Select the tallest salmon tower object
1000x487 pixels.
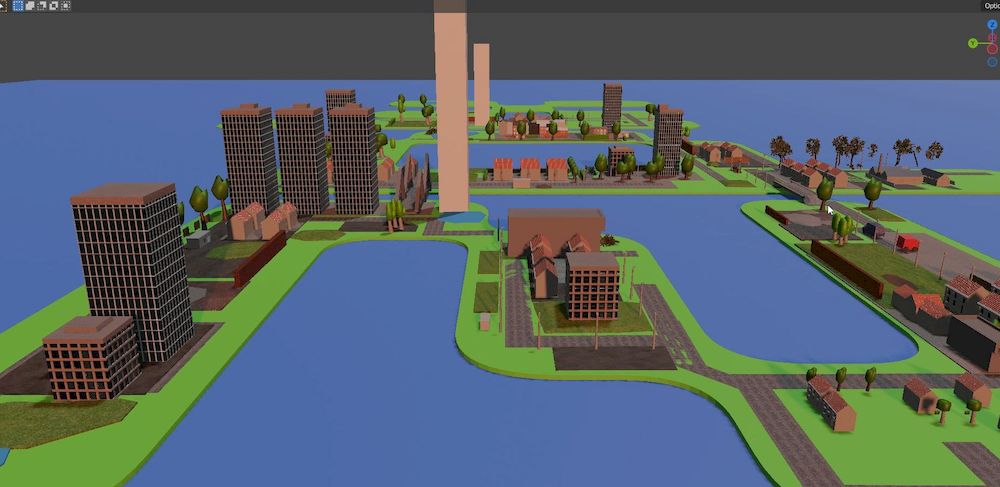coord(451,110)
